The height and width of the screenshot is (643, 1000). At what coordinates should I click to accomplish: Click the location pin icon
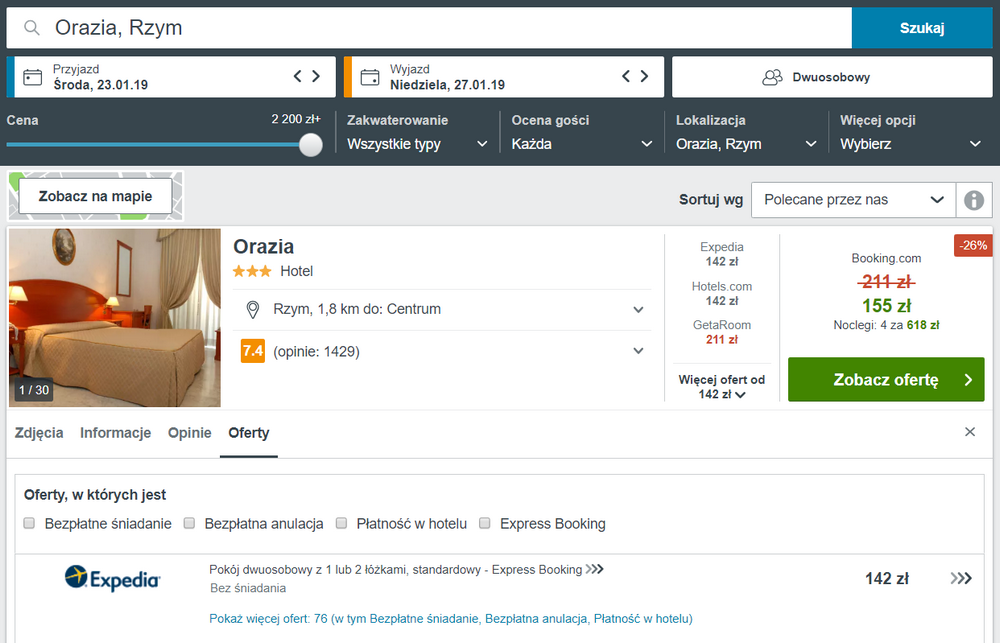(x=253, y=310)
